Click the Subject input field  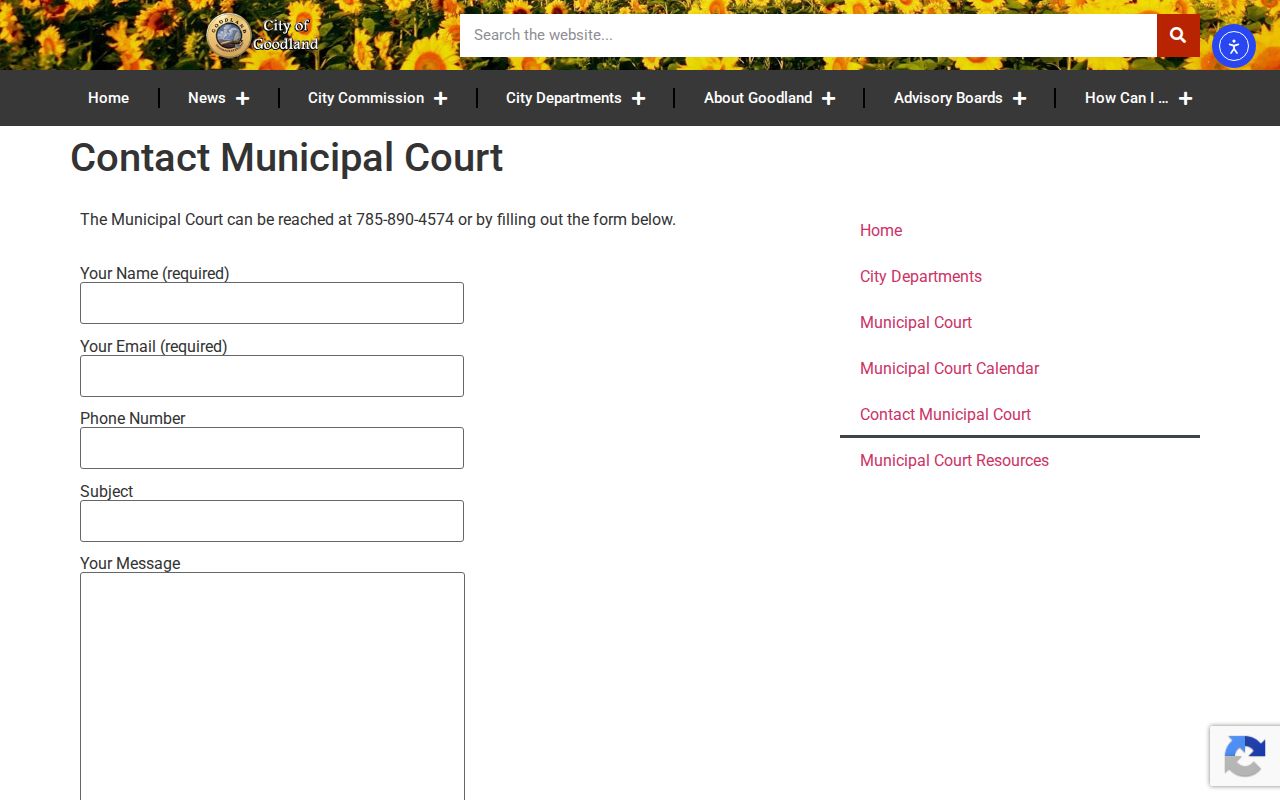coord(272,521)
